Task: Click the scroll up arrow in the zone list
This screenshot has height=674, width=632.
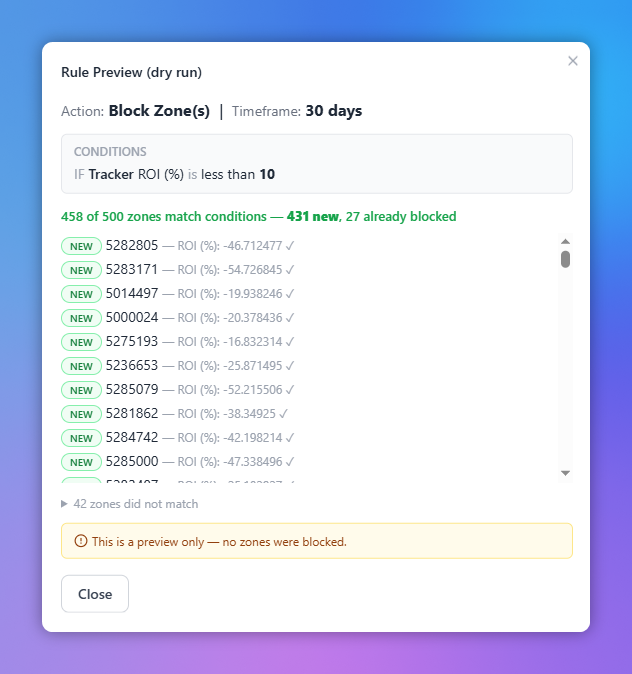Action: [565, 242]
